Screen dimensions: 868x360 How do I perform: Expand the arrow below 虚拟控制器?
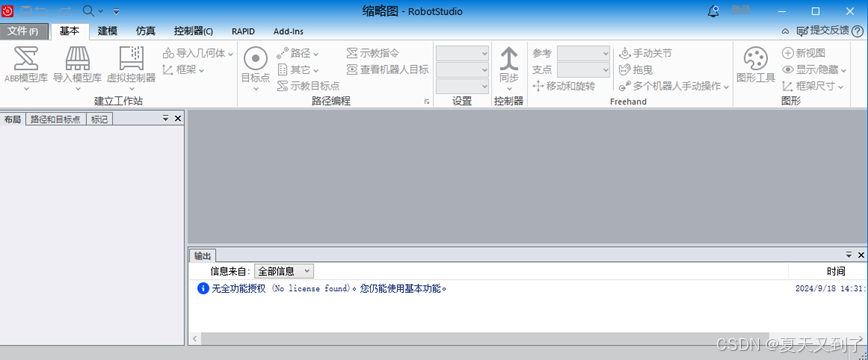(x=132, y=88)
